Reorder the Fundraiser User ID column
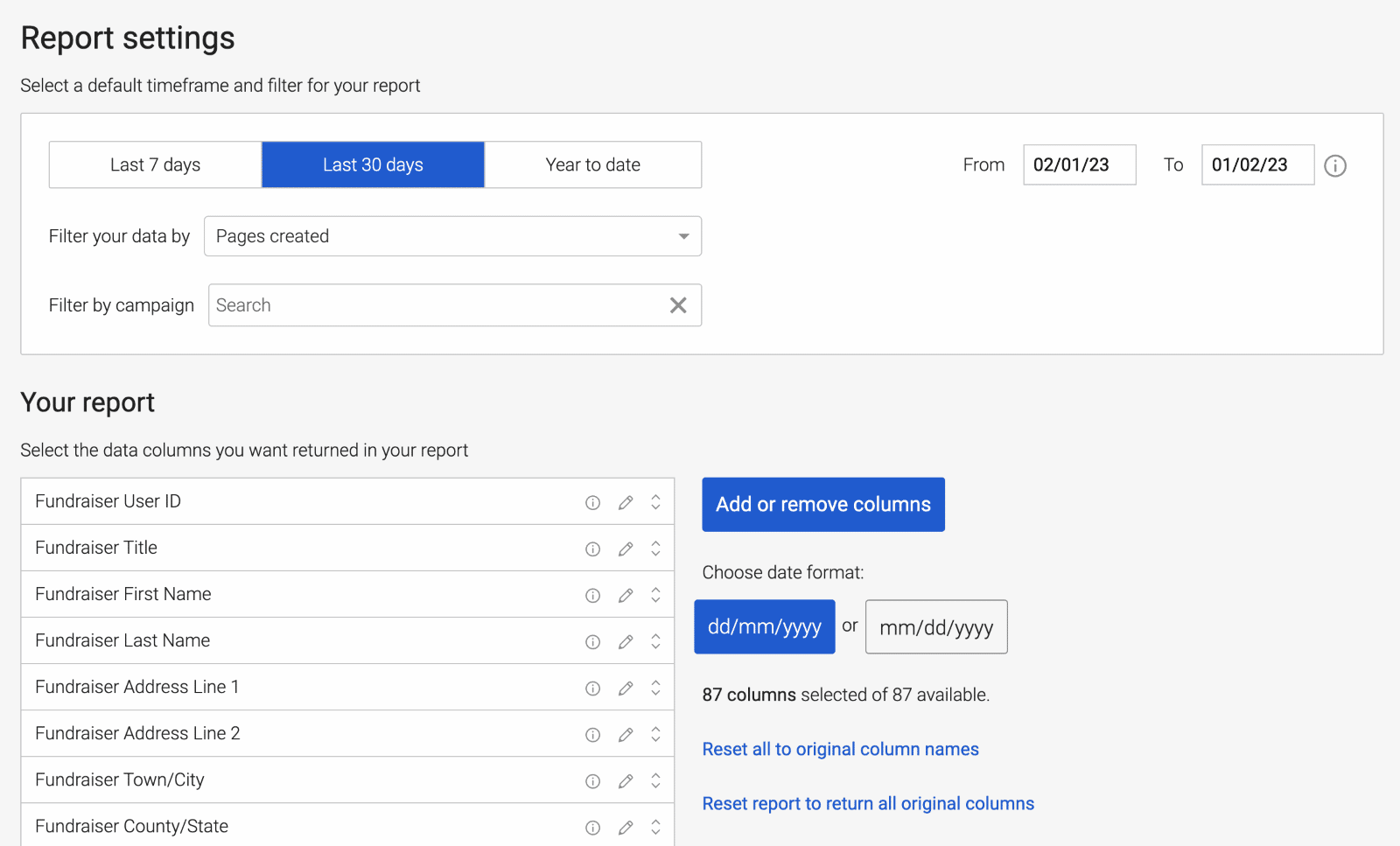The height and width of the screenshot is (846, 1400). (655, 502)
